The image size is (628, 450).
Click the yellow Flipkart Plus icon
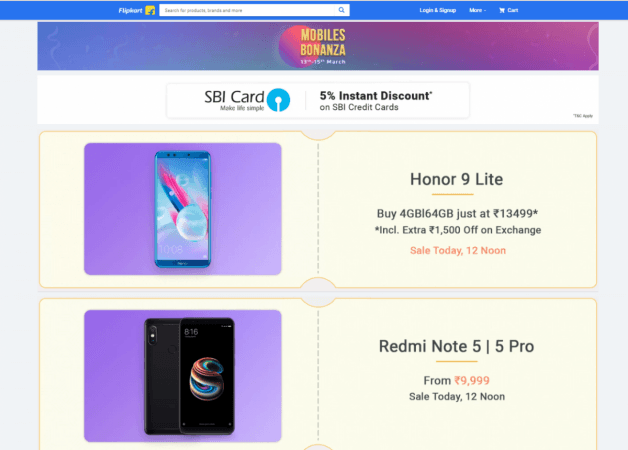(x=150, y=10)
